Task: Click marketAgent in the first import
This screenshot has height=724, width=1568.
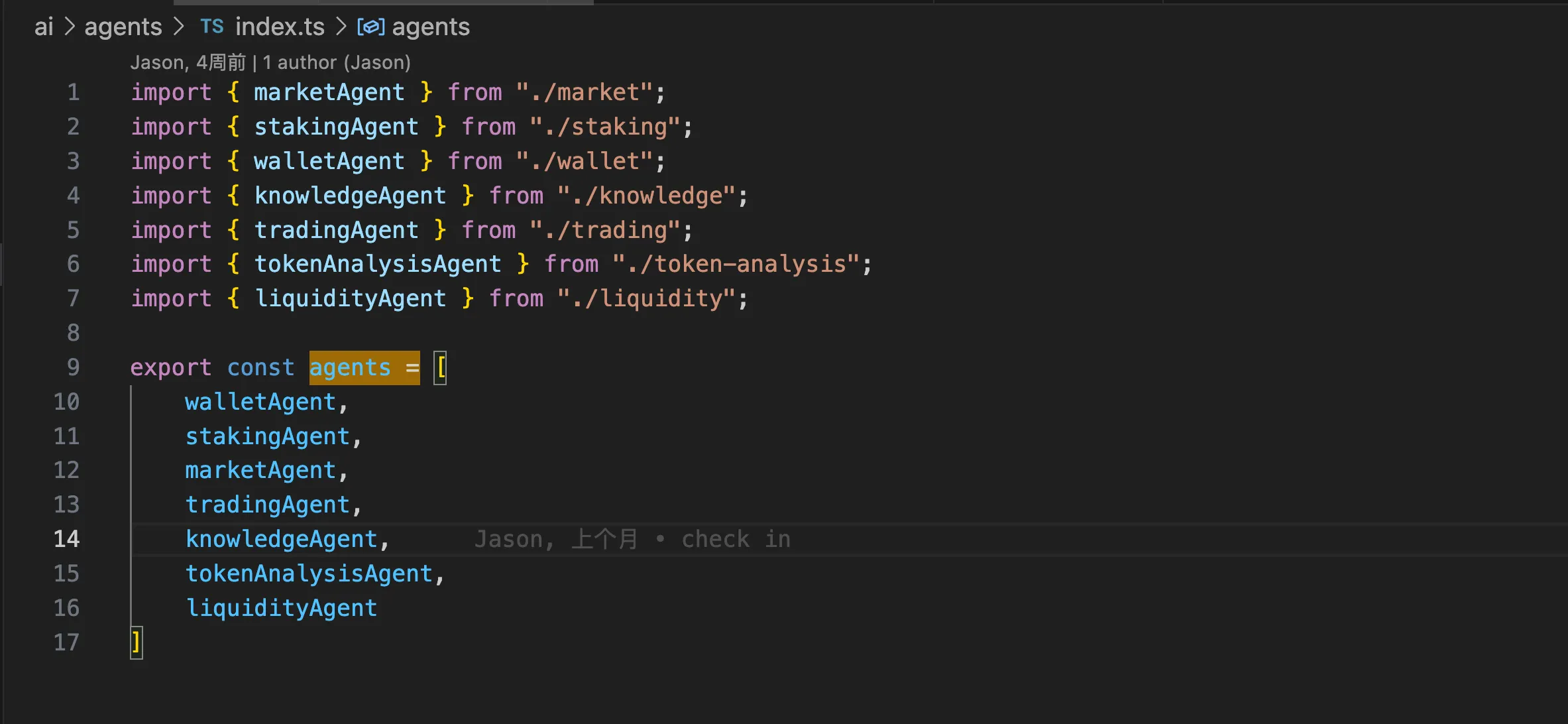Action: (x=329, y=92)
